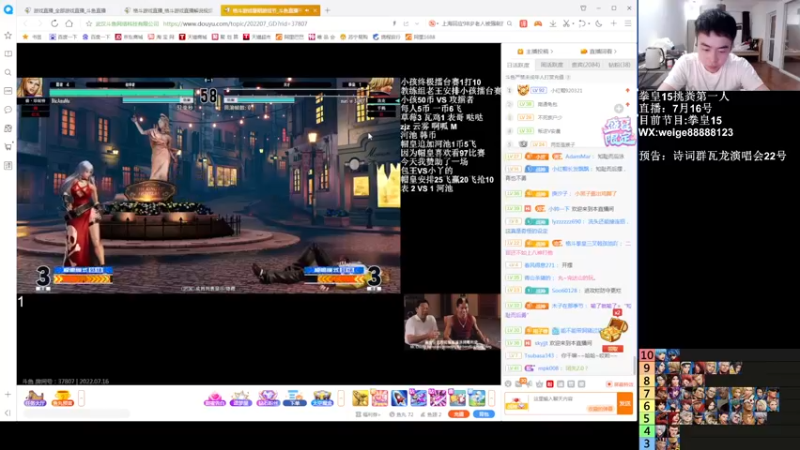Click the sidebar favorites star icon
Screen dimensions: 800x450
click(8, 35)
